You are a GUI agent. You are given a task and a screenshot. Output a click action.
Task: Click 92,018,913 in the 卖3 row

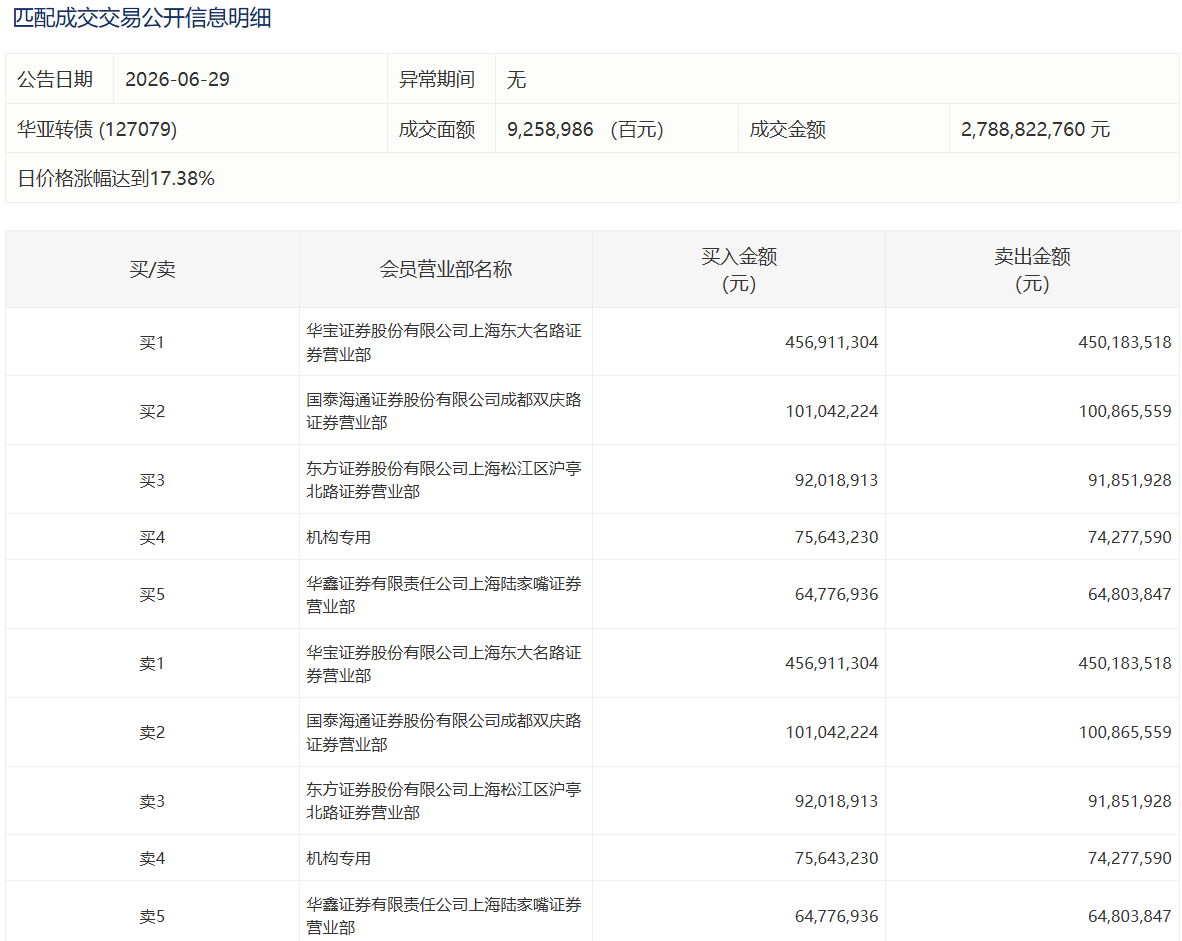point(836,802)
